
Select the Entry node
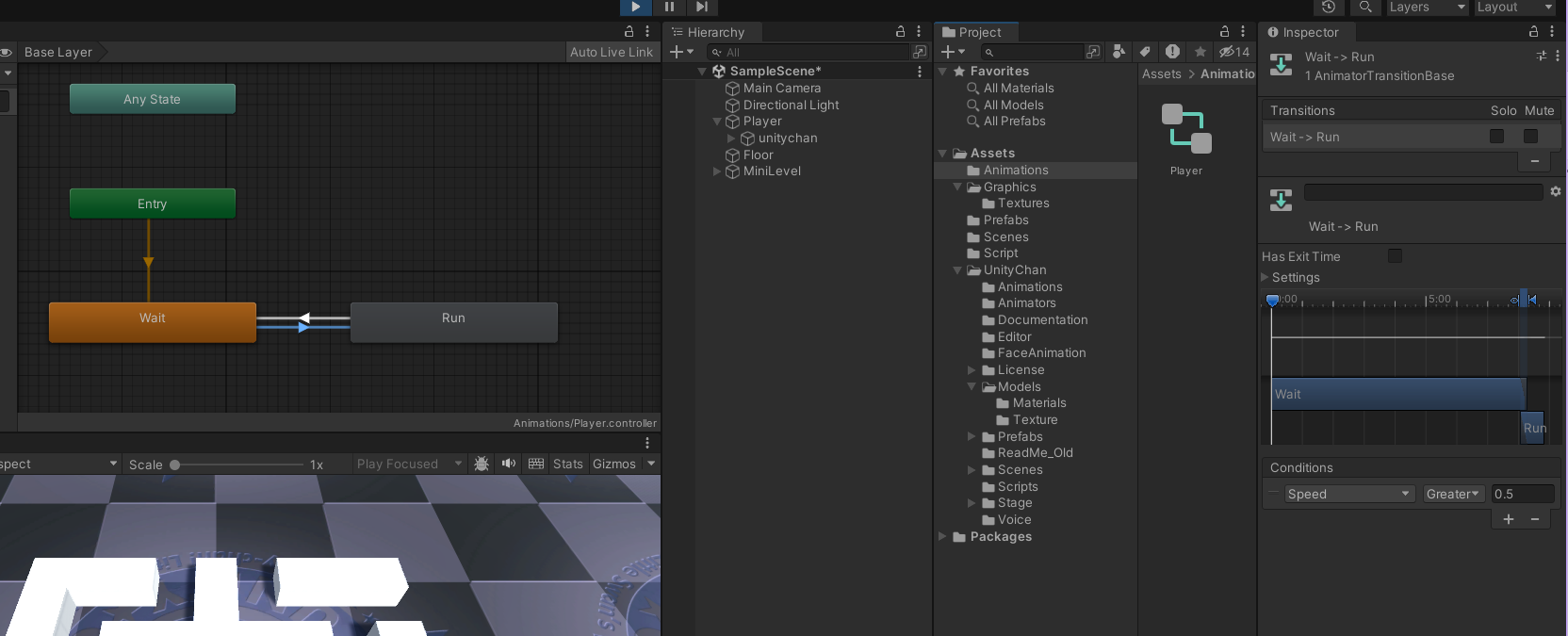153,204
